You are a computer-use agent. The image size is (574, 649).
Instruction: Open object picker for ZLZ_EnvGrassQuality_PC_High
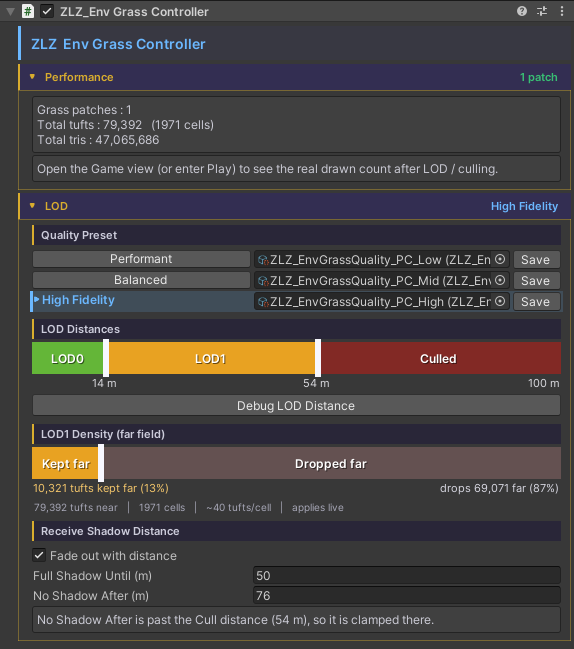(500, 301)
